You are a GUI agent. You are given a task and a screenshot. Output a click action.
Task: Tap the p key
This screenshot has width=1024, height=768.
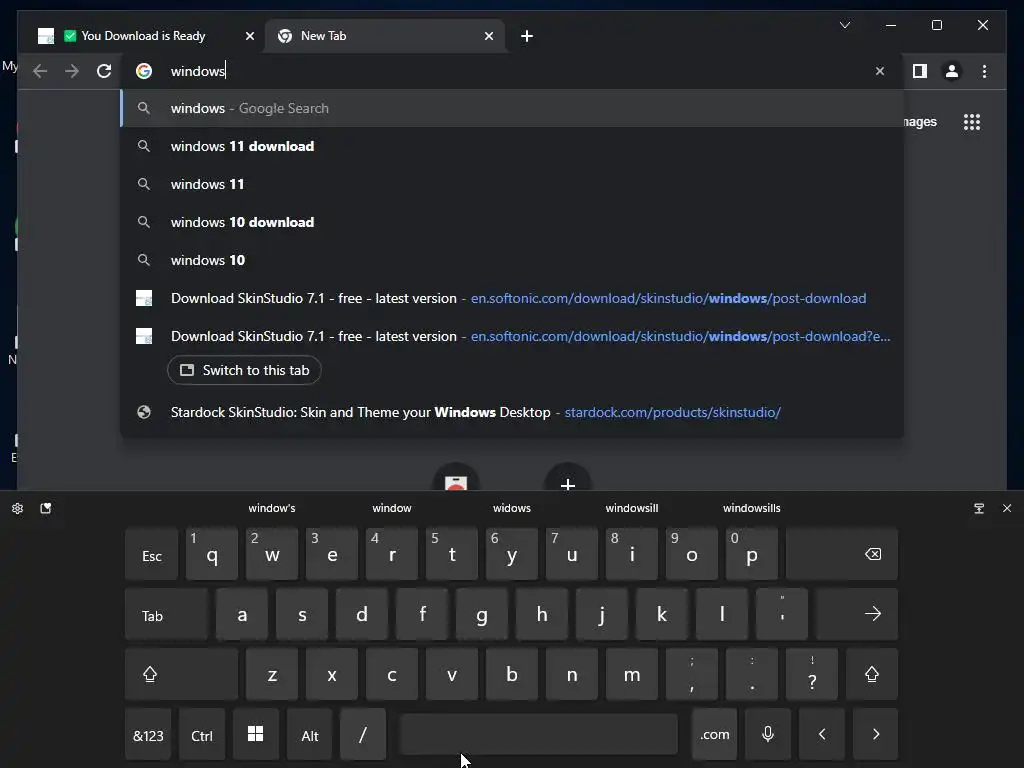[x=752, y=555]
